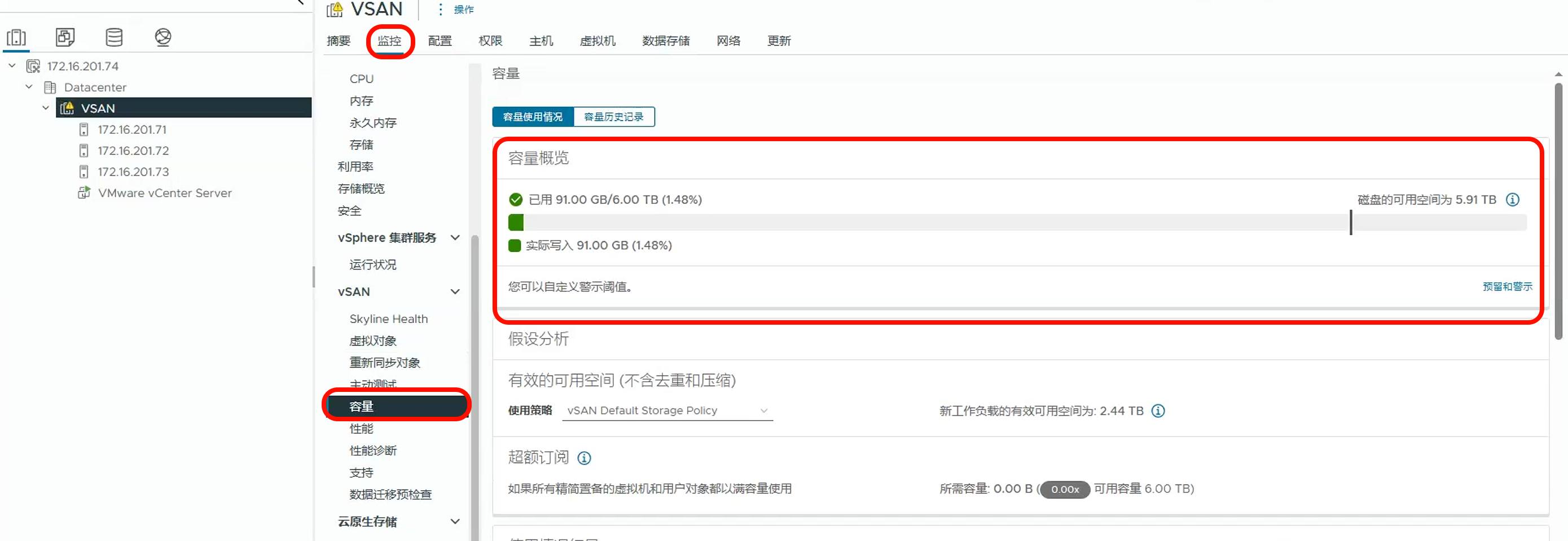Click the VMware vCenter Server VM icon
Image resolution: width=1568 pixels, height=541 pixels.
pyautogui.click(x=84, y=193)
